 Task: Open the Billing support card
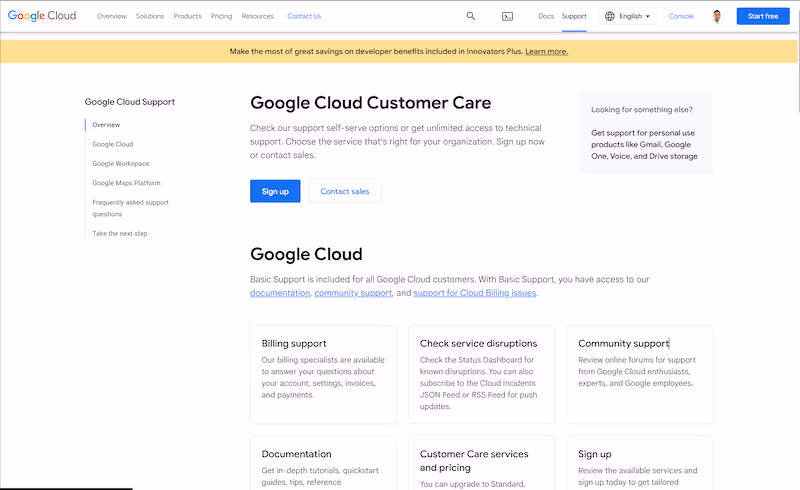323,375
